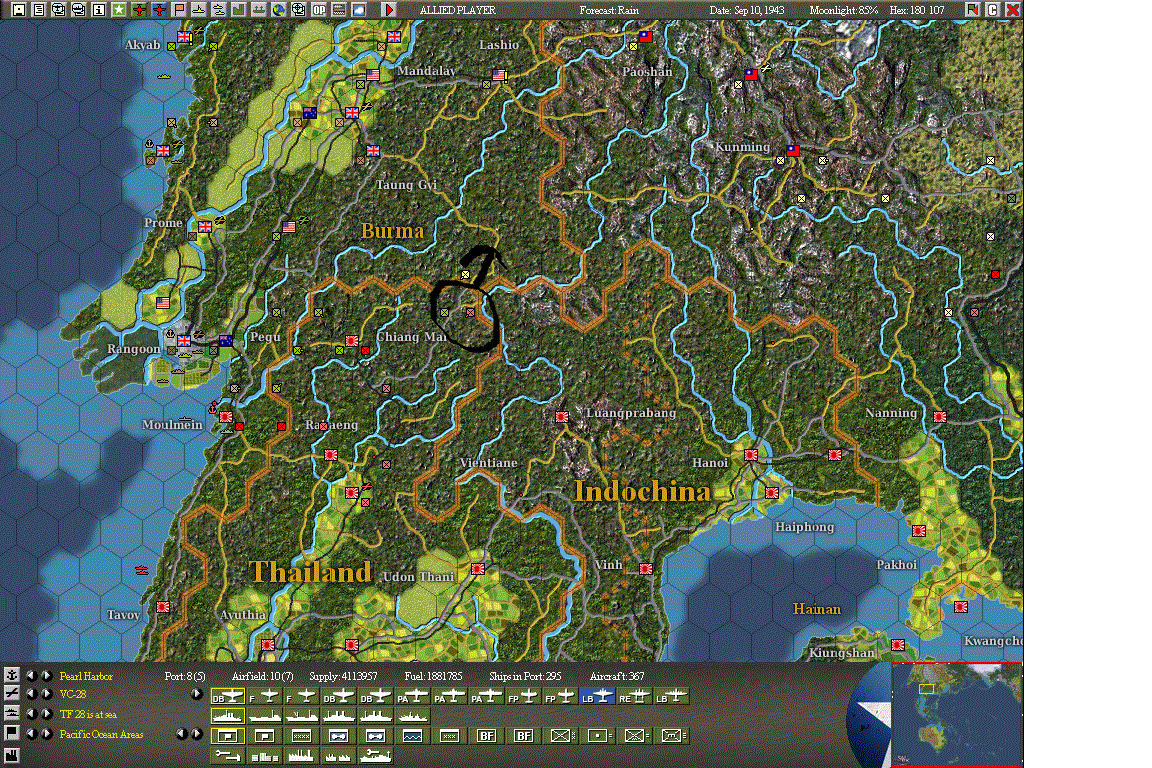Click the Japanese flag at Tavoy
1152x768 pixels.
pyautogui.click(x=163, y=607)
